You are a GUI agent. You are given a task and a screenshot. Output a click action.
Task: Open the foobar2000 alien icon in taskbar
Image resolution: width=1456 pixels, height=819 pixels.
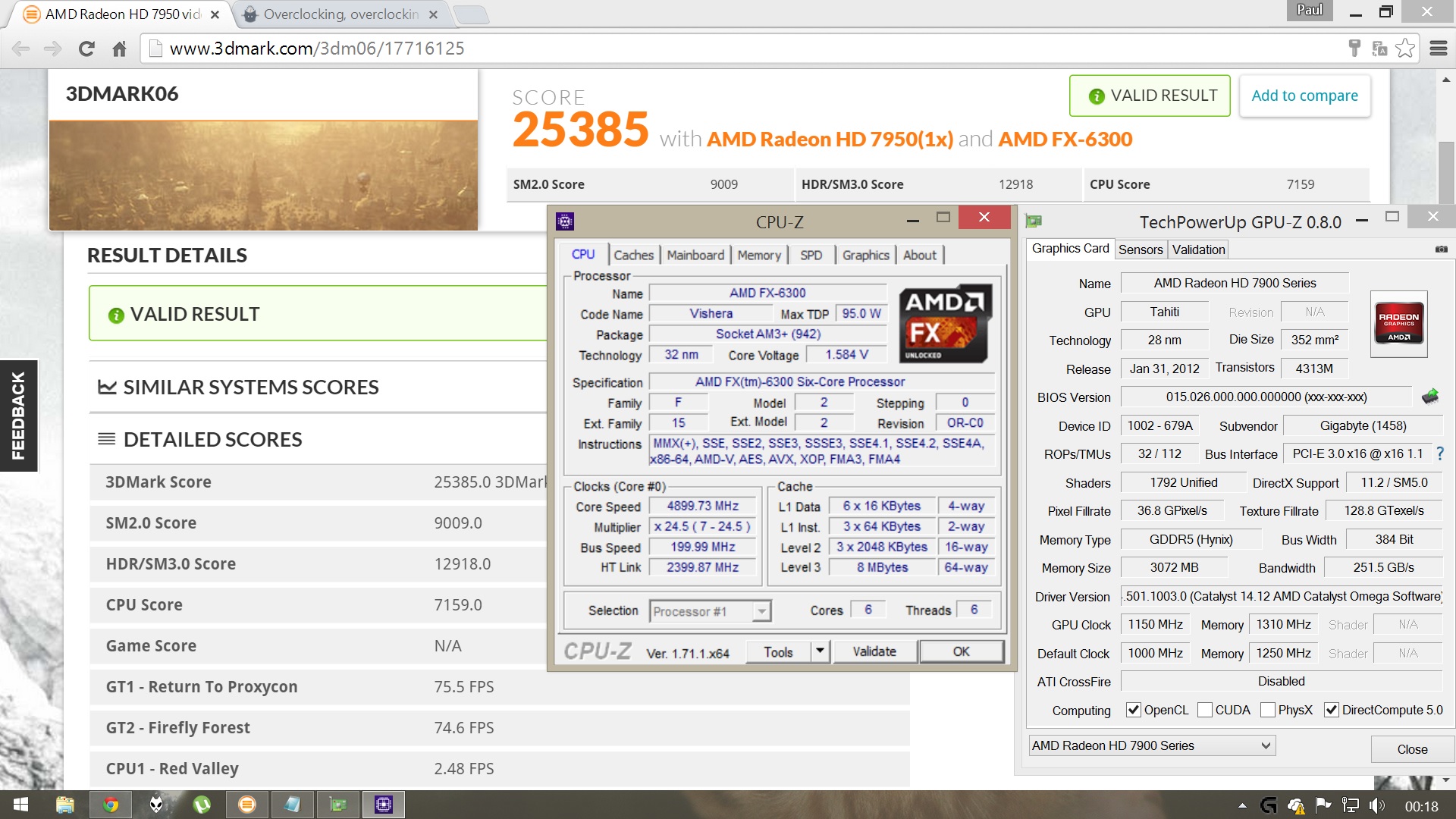156,804
